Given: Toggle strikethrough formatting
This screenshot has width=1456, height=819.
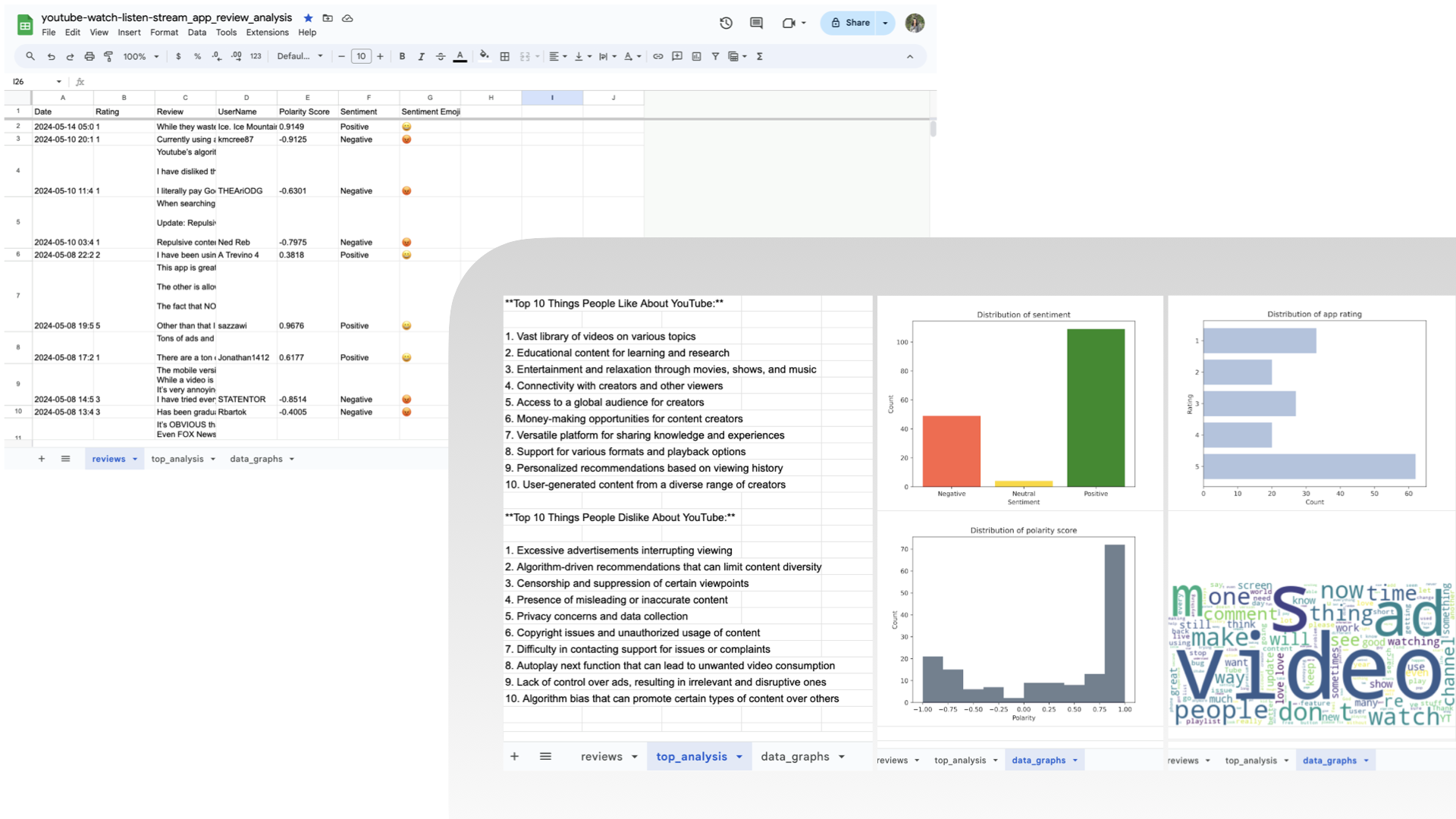Looking at the screenshot, I should click(441, 56).
